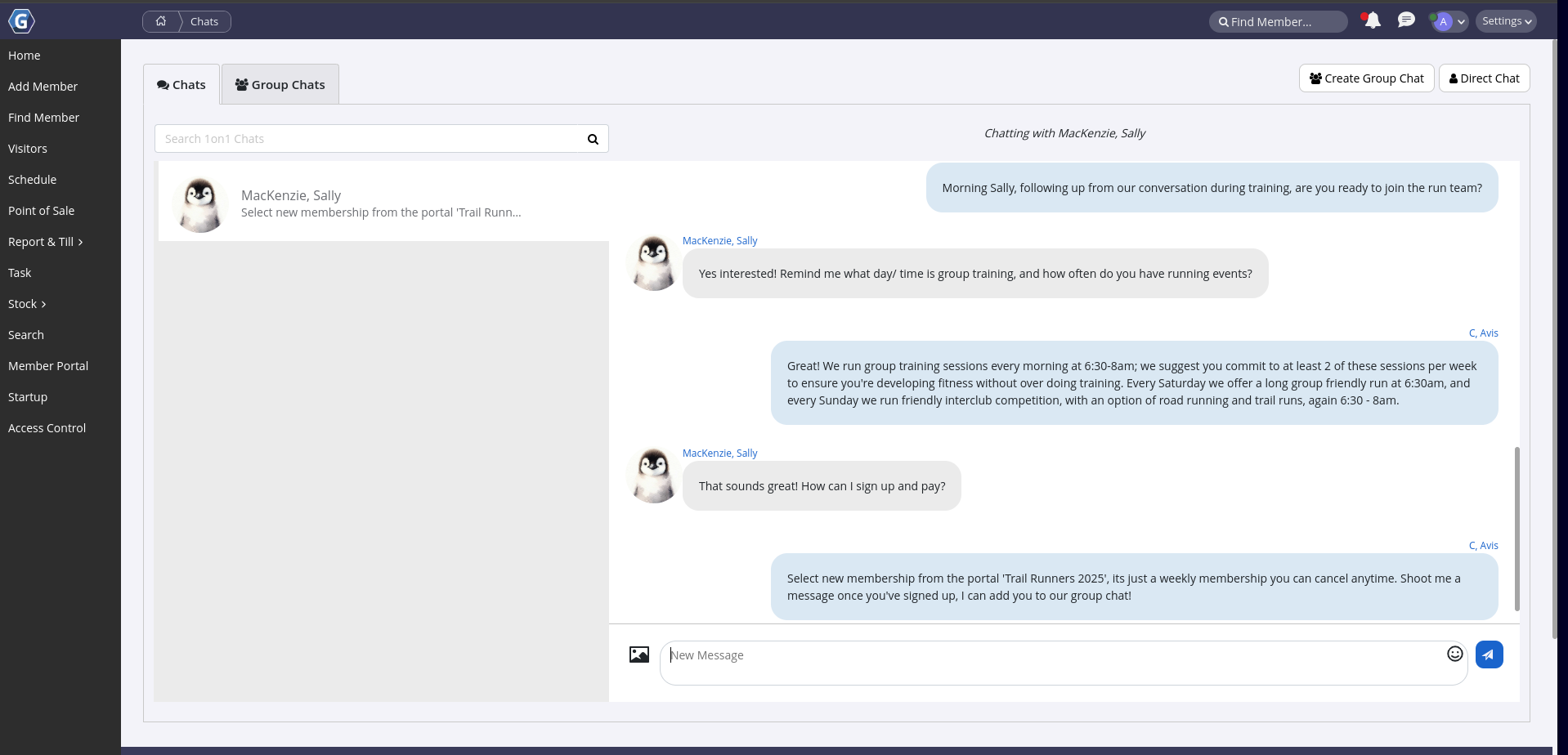The height and width of the screenshot is (755, 1568).
Task: Expand the Settings dropdown
Action: pyautogui.click(x=1506, y=21)
